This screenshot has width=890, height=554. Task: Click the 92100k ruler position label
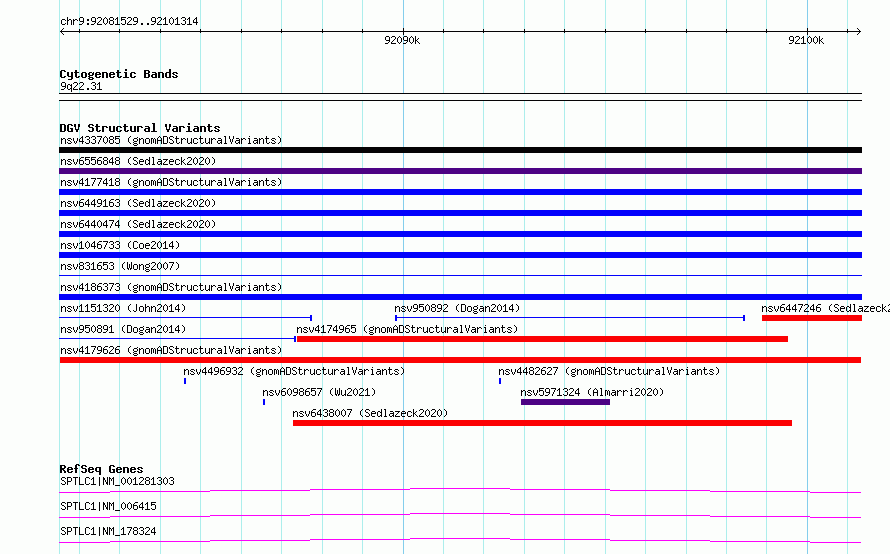pos(806,40)
